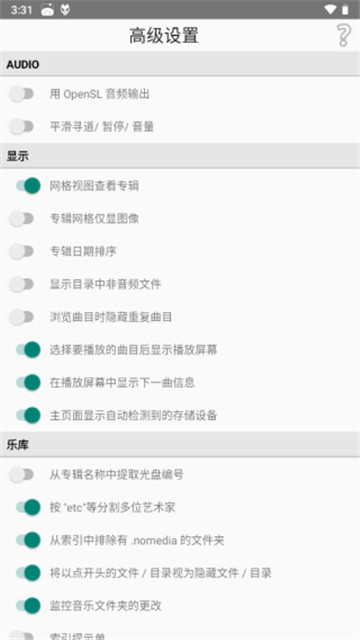Turn on 显示目录中非音频文件 switch
The width and height of the screenshot is (360, 640).
click(22, 284)
